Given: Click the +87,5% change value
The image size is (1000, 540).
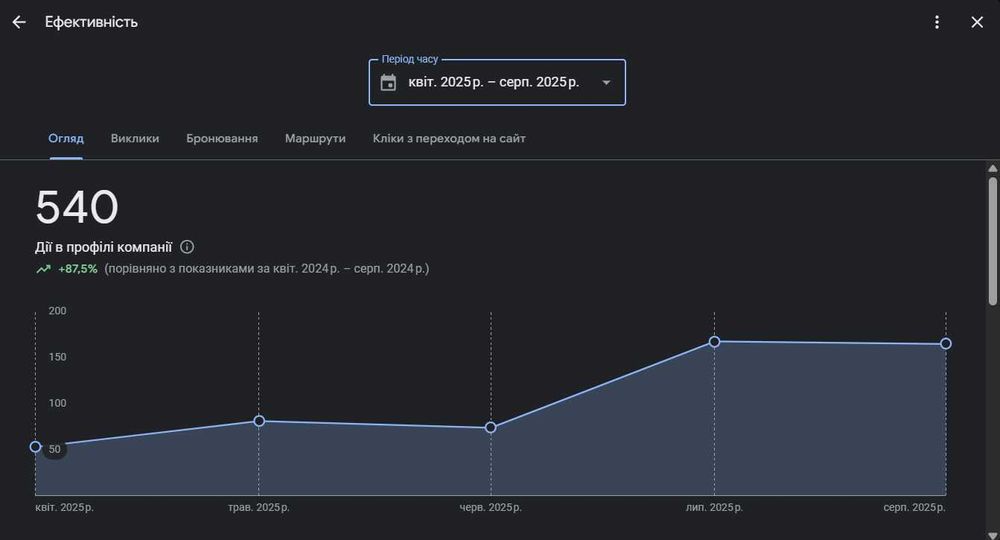Looking at the screenshot, I should (x=78, y=269).
